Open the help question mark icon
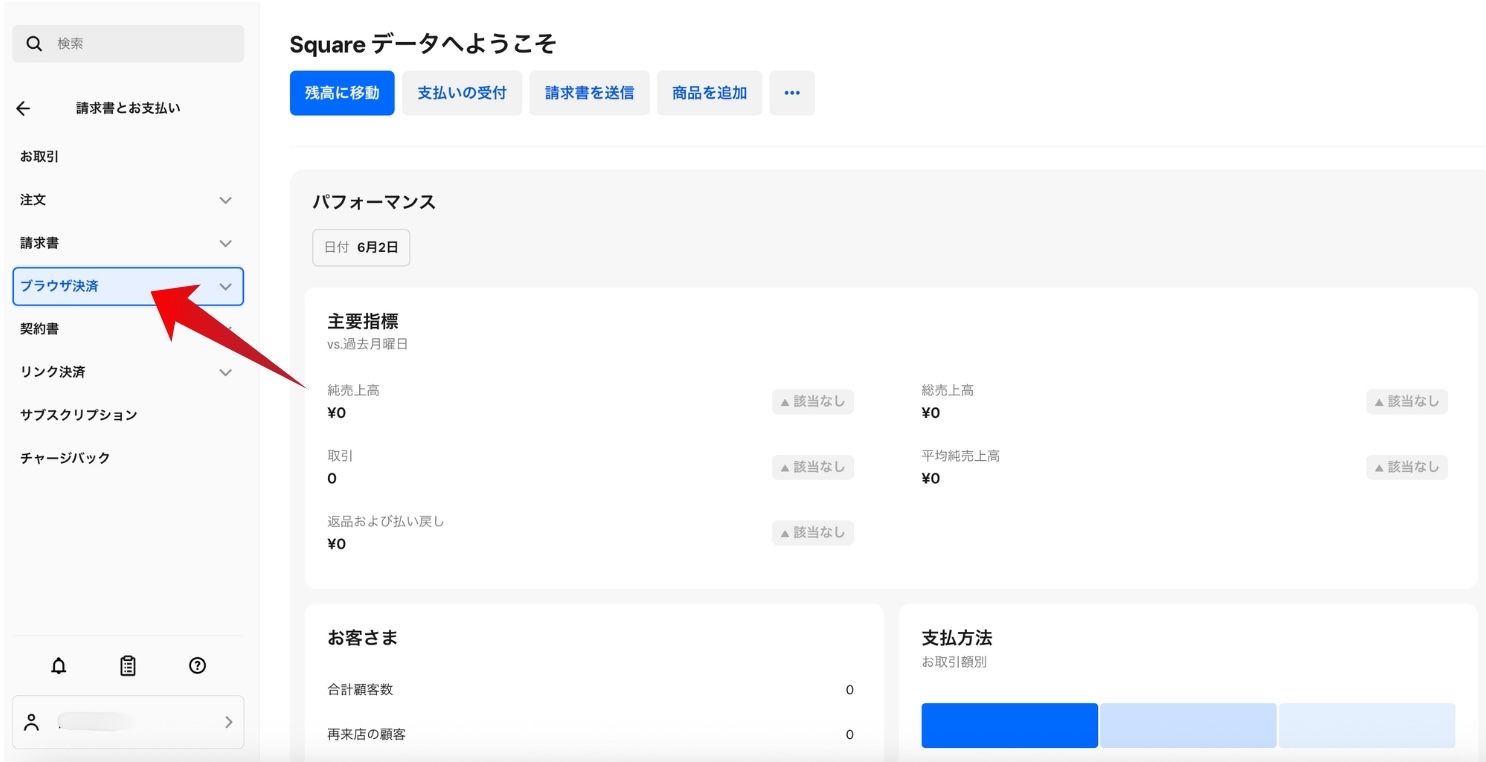This screenshot has width=1486, height=762. (197, 666)
